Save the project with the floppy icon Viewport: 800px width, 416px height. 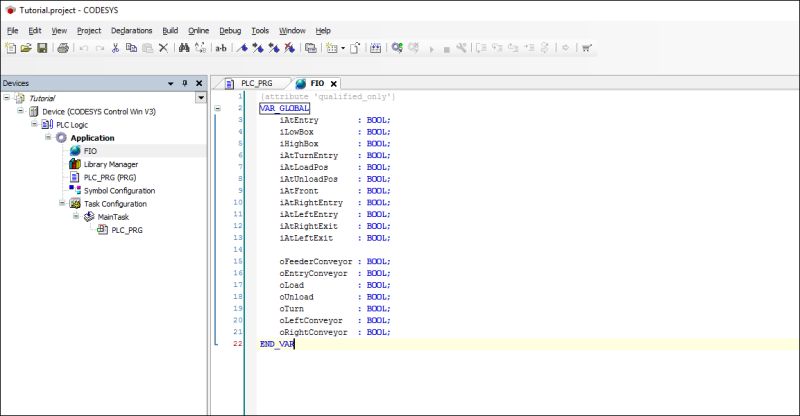click(42, 48)
